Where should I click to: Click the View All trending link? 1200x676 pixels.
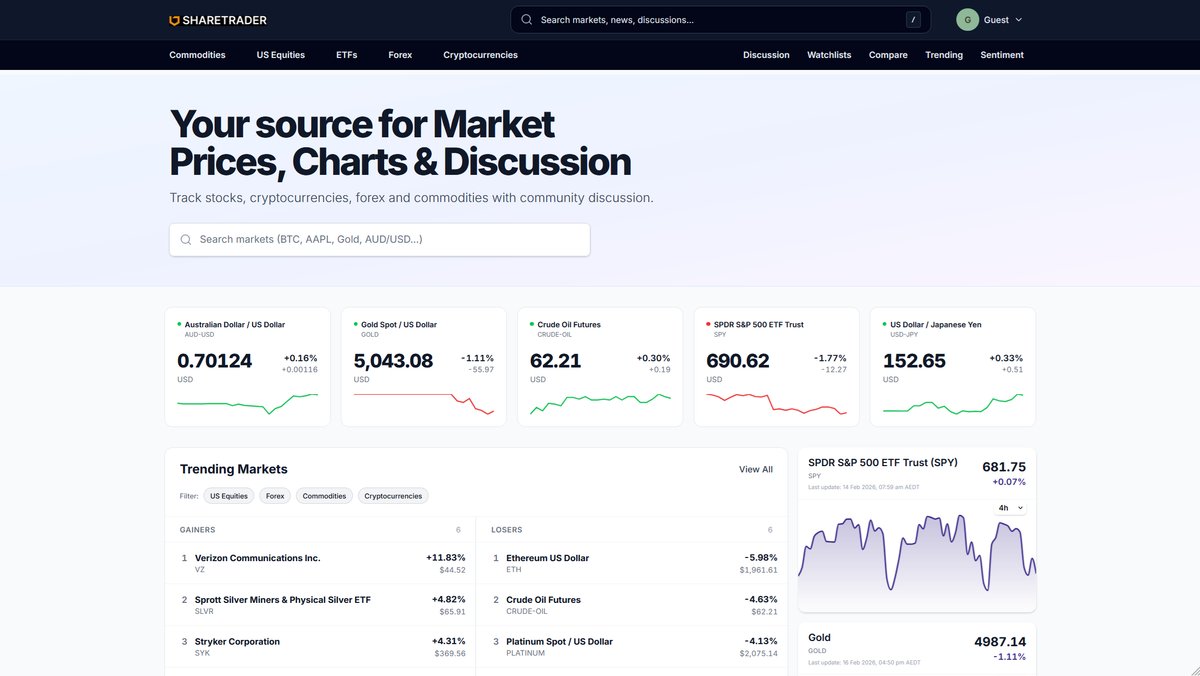click(x=755, y=469)
